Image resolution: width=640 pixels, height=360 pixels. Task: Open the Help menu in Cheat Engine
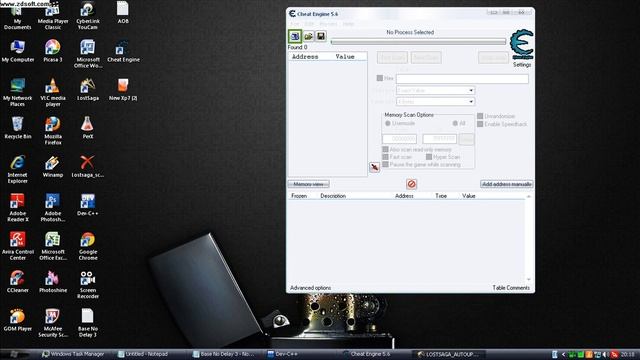point(348,24)
